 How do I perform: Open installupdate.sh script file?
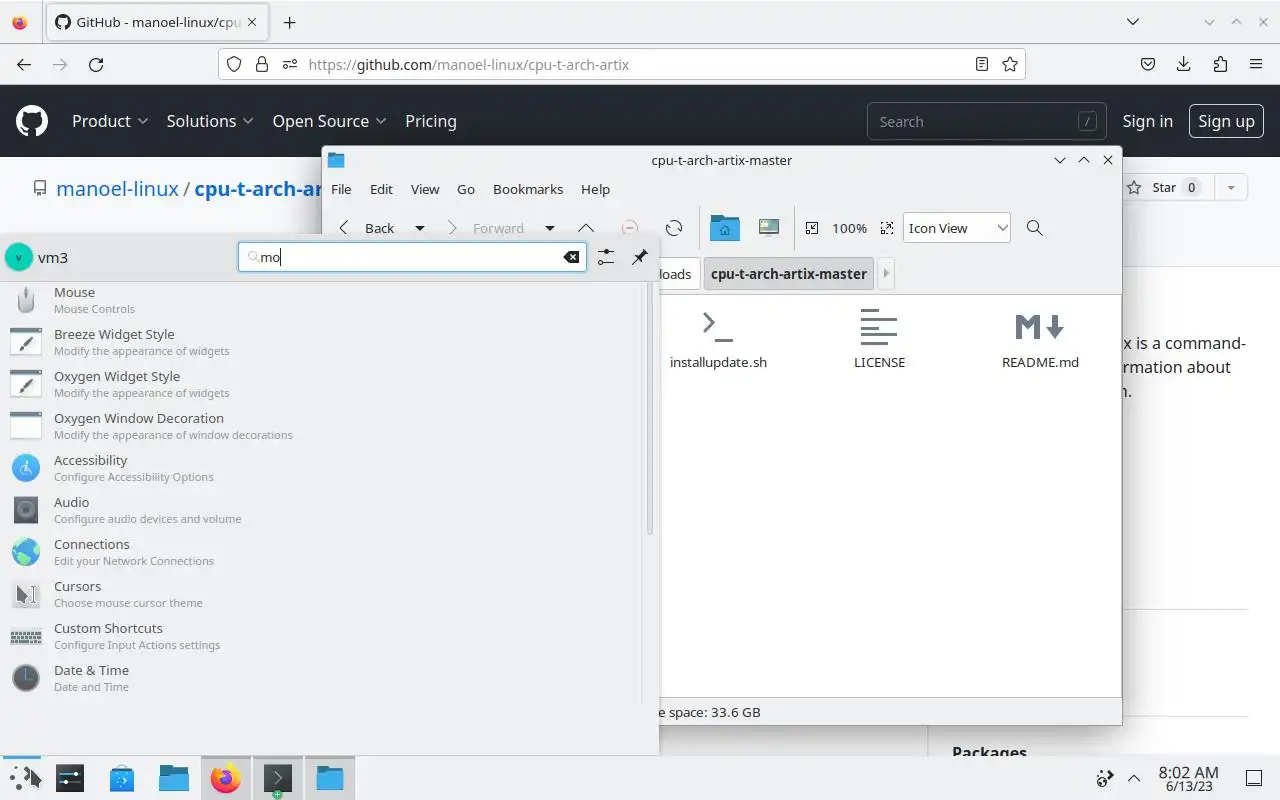(718, 339)
